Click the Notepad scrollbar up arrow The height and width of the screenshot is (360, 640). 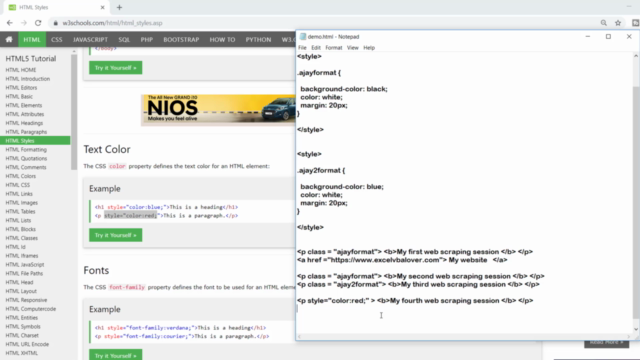pos(636,56)
